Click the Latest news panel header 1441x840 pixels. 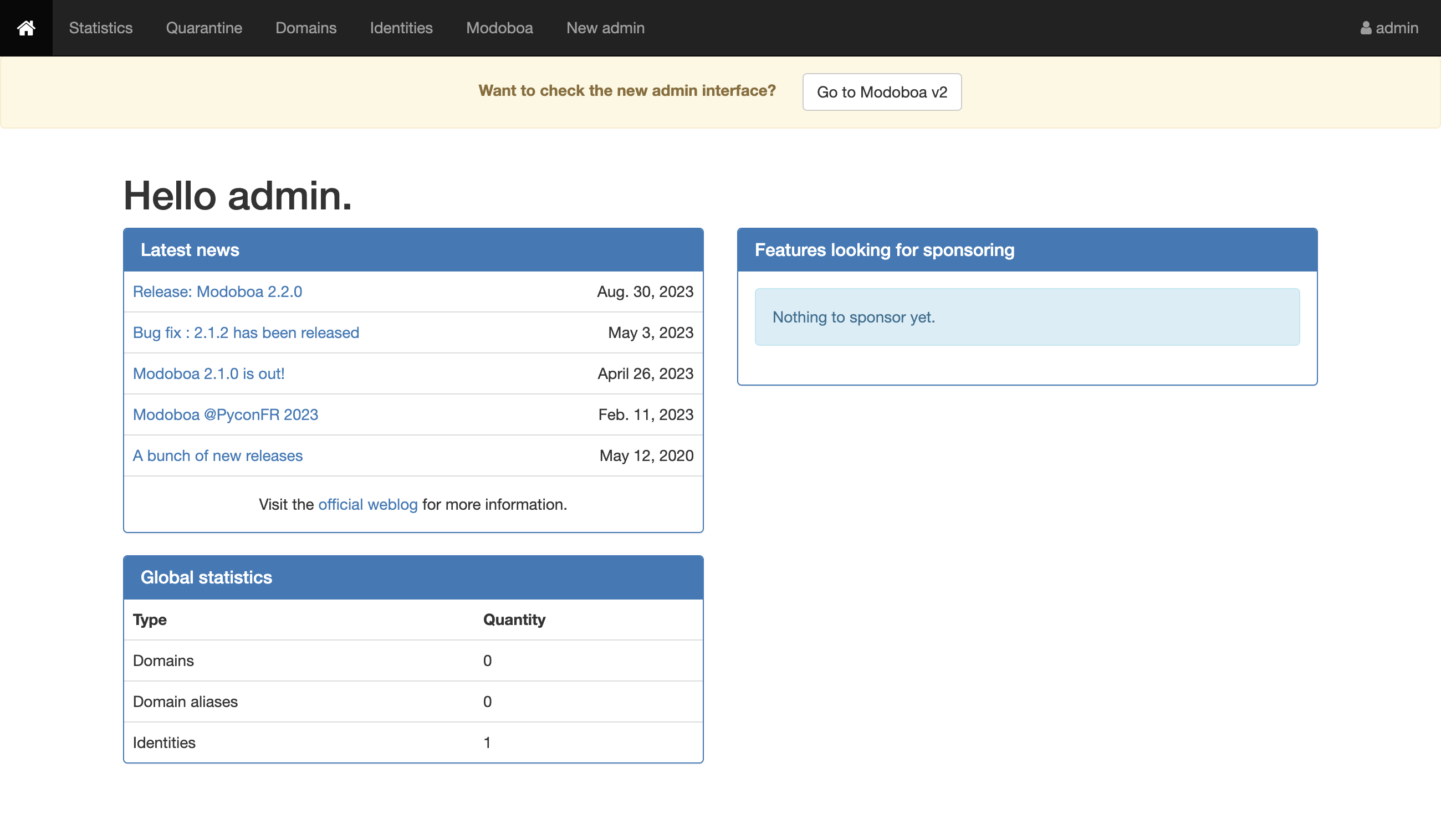[x=413, y=250]
